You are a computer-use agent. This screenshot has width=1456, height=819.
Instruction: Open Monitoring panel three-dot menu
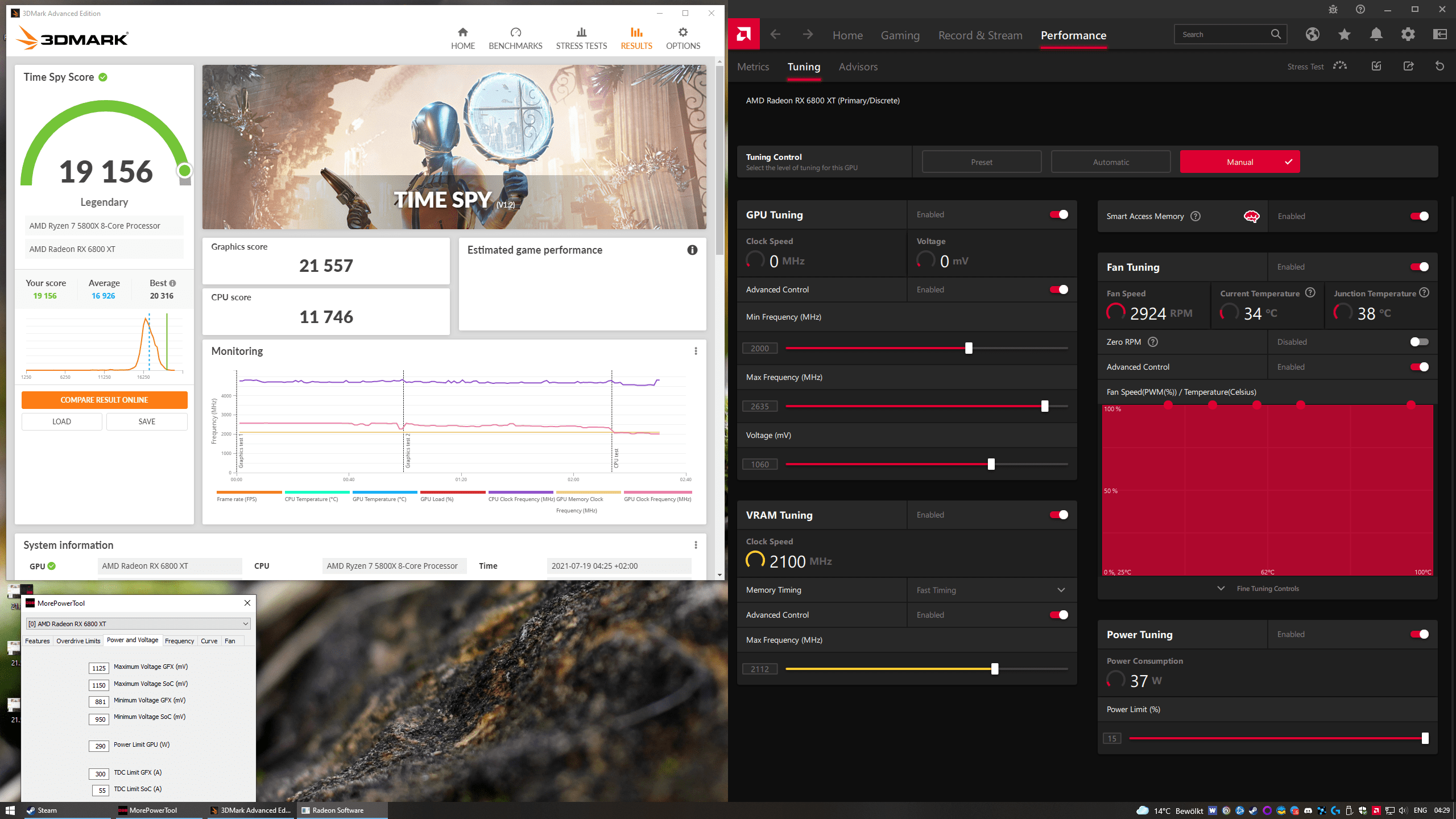coord(696,351)
